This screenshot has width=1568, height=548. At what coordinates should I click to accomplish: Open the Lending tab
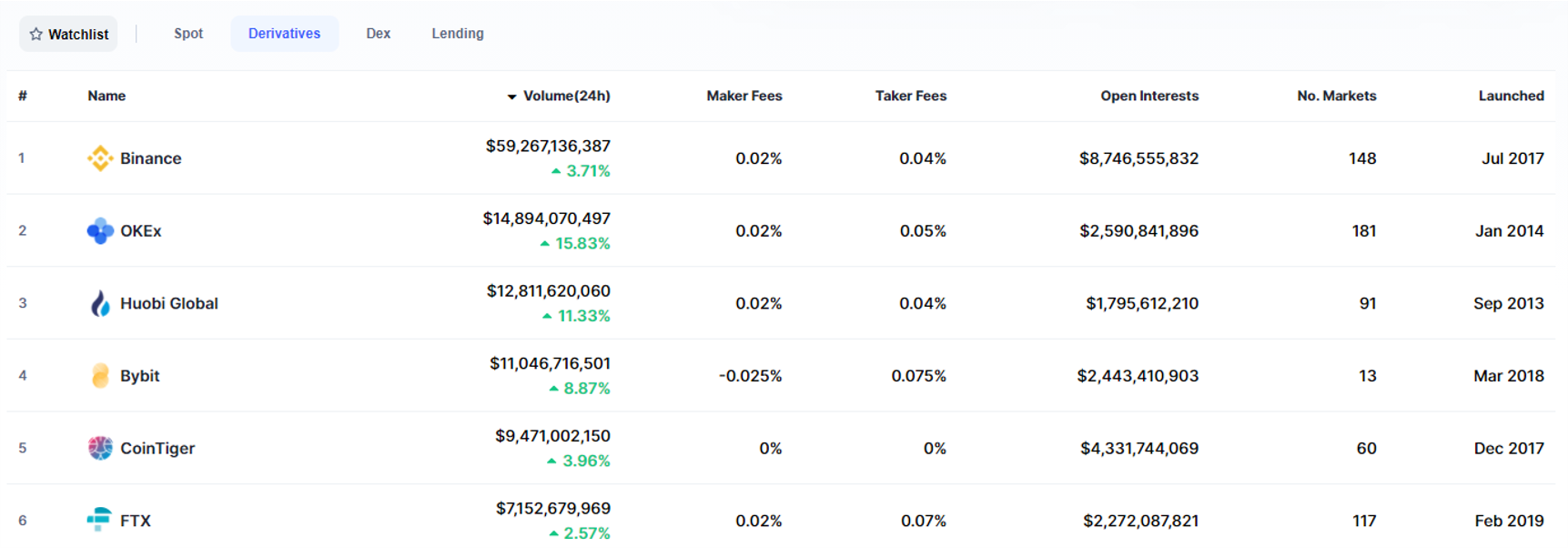coord(457,34)
